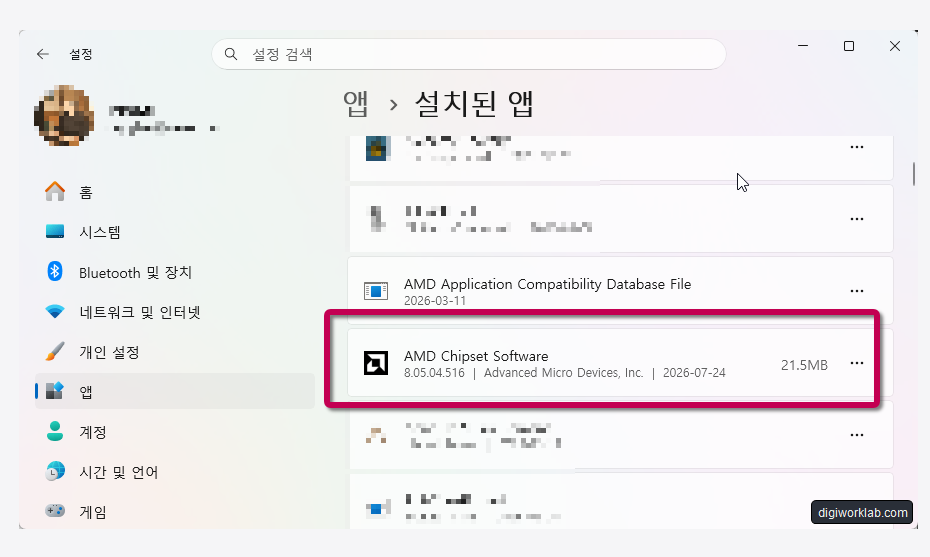Click the 8.05.04.516 version text
The width and height of the screenshot is (930, 557).
434,373
